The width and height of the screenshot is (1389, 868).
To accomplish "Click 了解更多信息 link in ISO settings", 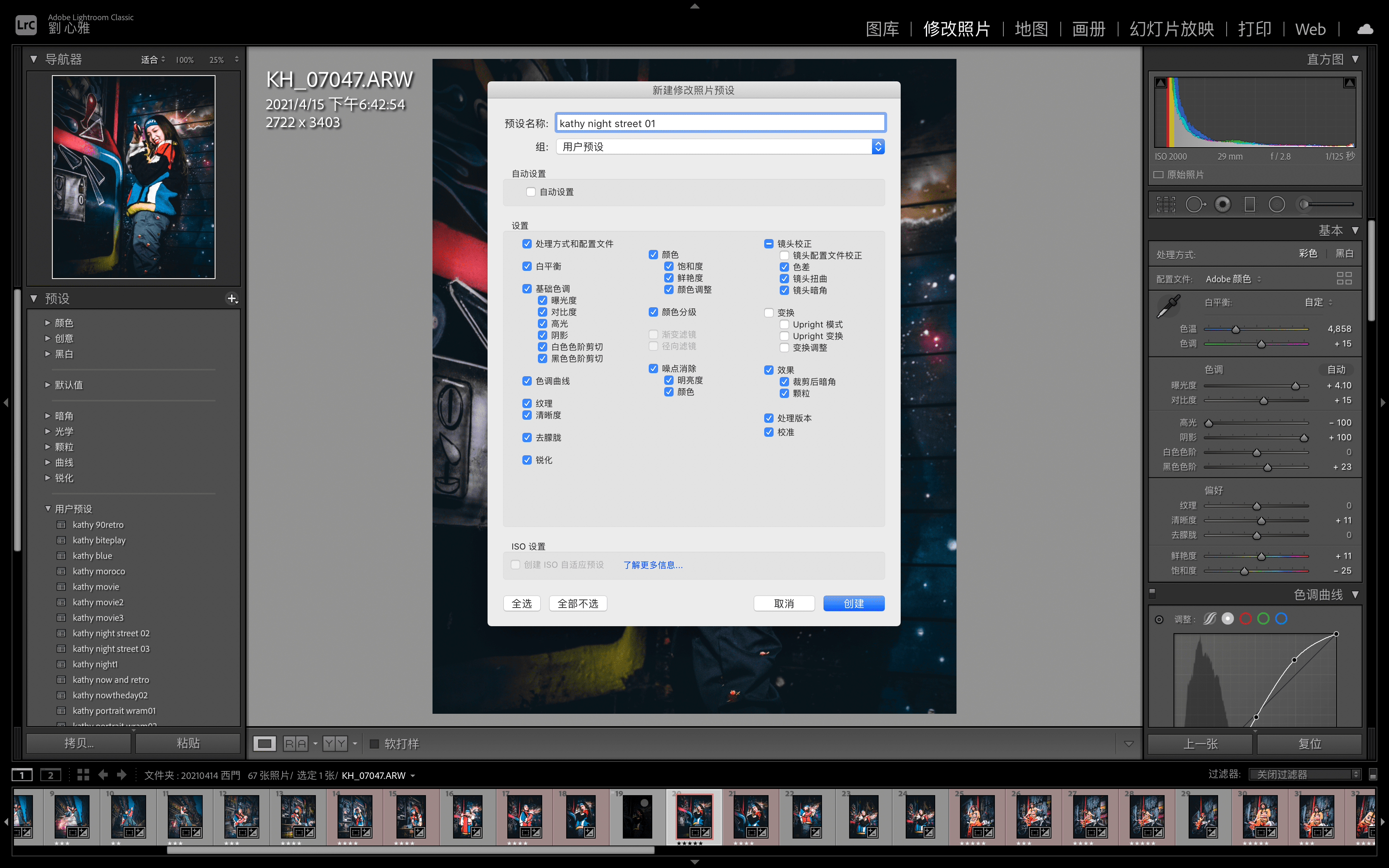I will 651,564.
